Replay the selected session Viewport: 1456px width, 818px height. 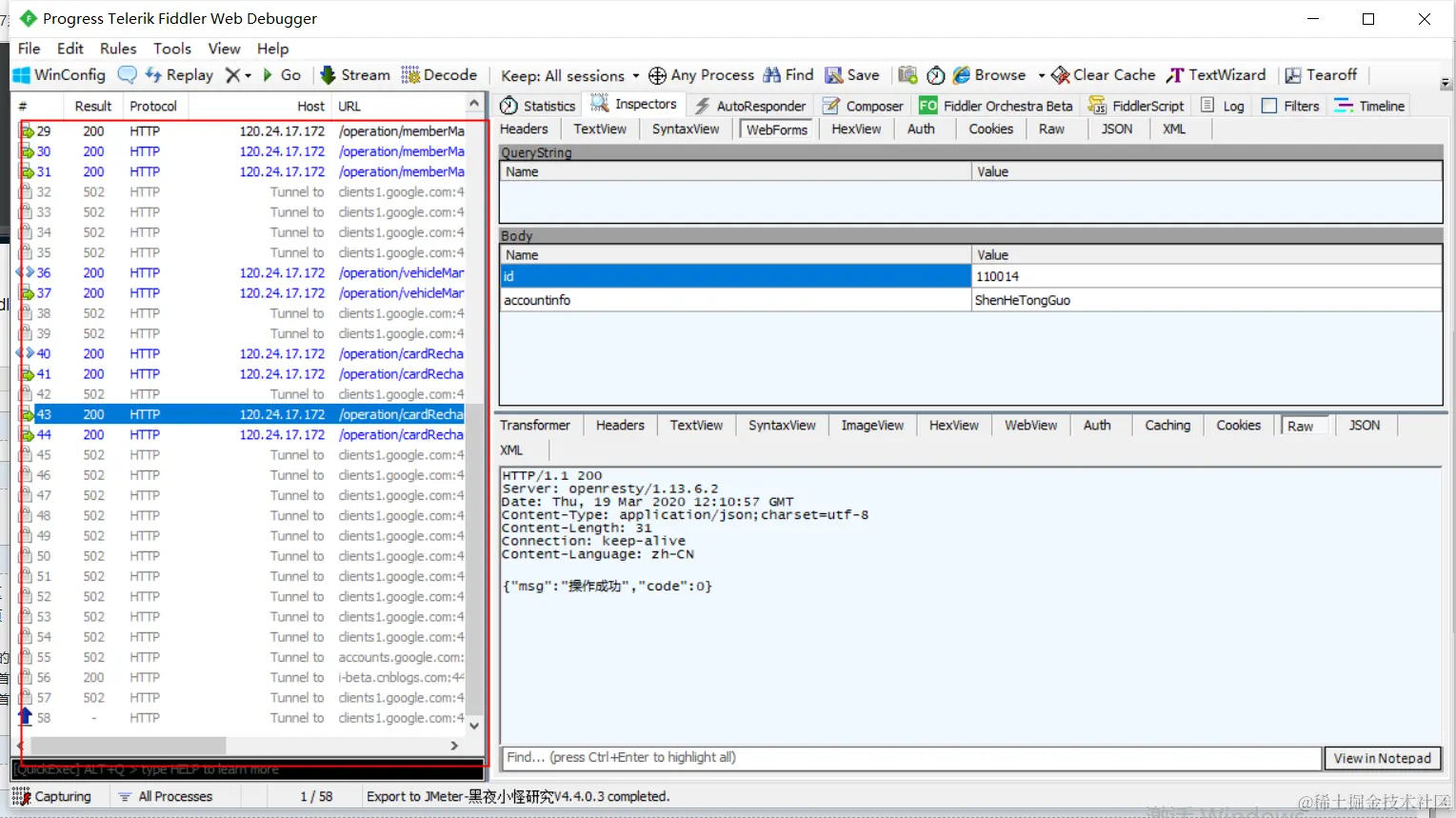point(179,75)
